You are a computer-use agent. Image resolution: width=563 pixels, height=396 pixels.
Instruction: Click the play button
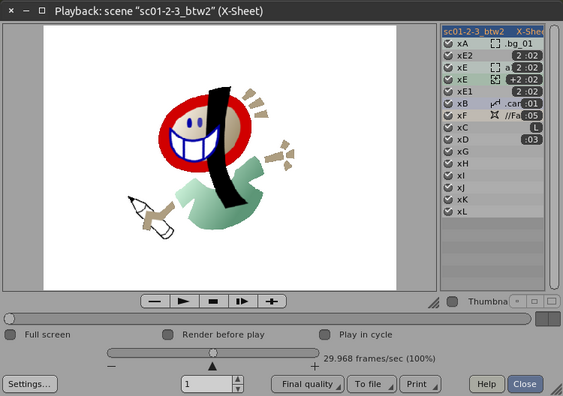pos(184,301)
